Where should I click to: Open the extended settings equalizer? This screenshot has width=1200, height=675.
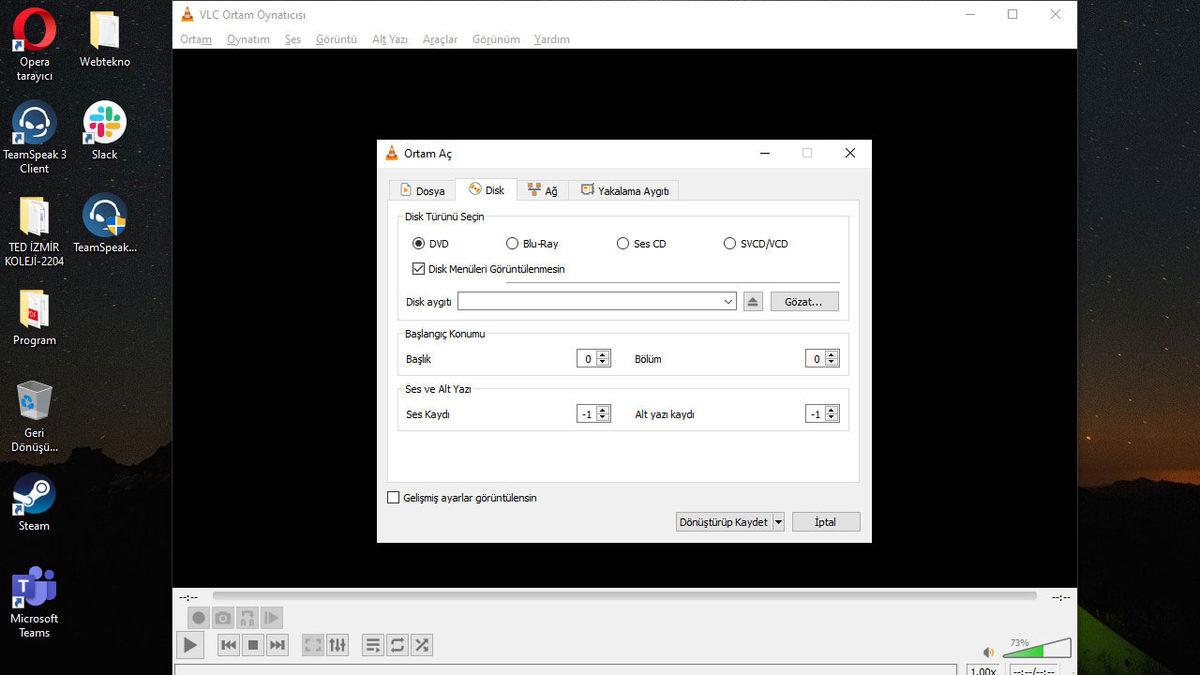coord(337,644)
